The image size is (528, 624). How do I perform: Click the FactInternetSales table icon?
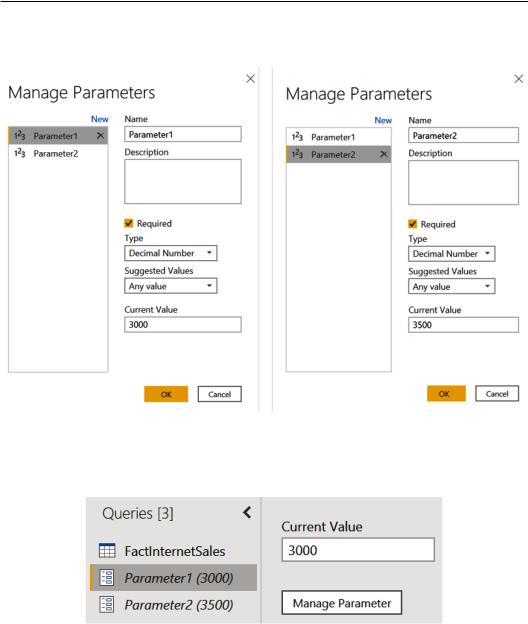pos(107,551)
